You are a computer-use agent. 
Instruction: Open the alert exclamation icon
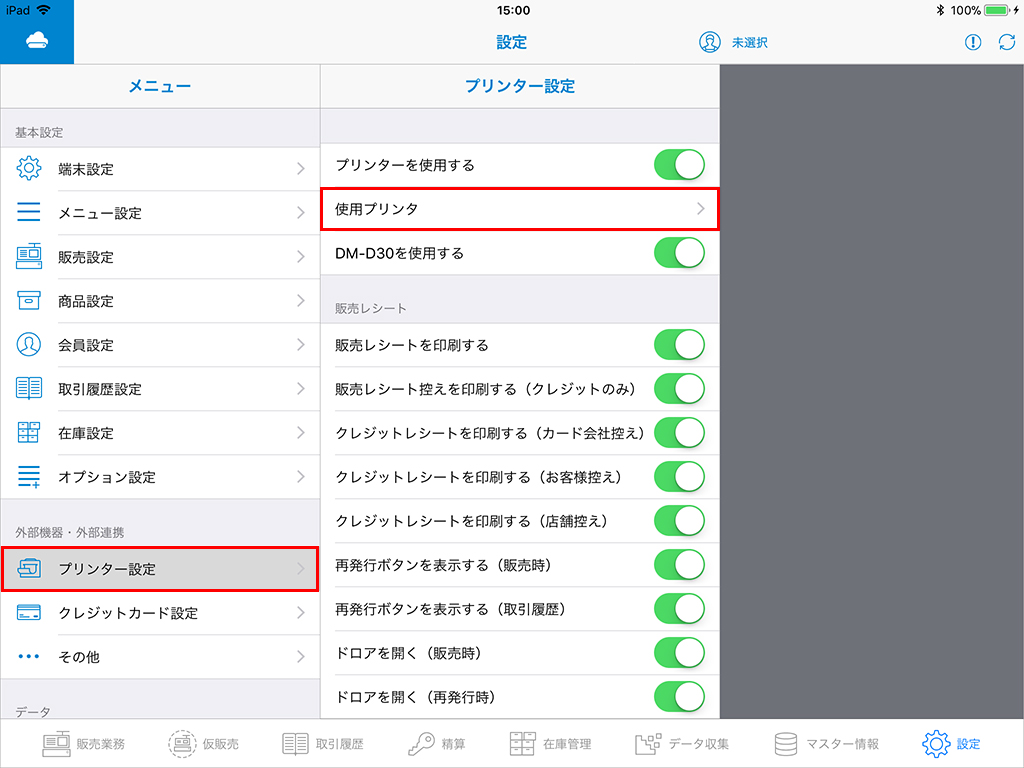click(973, 42)
